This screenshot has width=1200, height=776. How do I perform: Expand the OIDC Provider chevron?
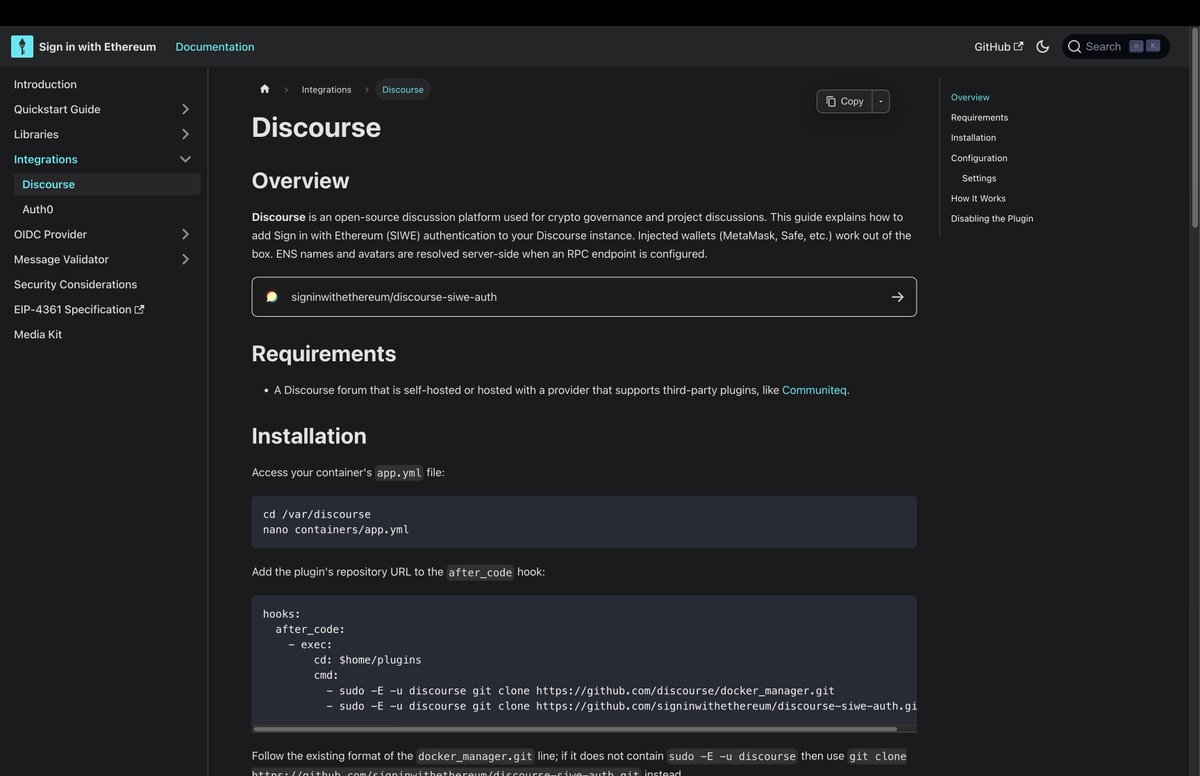[185, 234]
